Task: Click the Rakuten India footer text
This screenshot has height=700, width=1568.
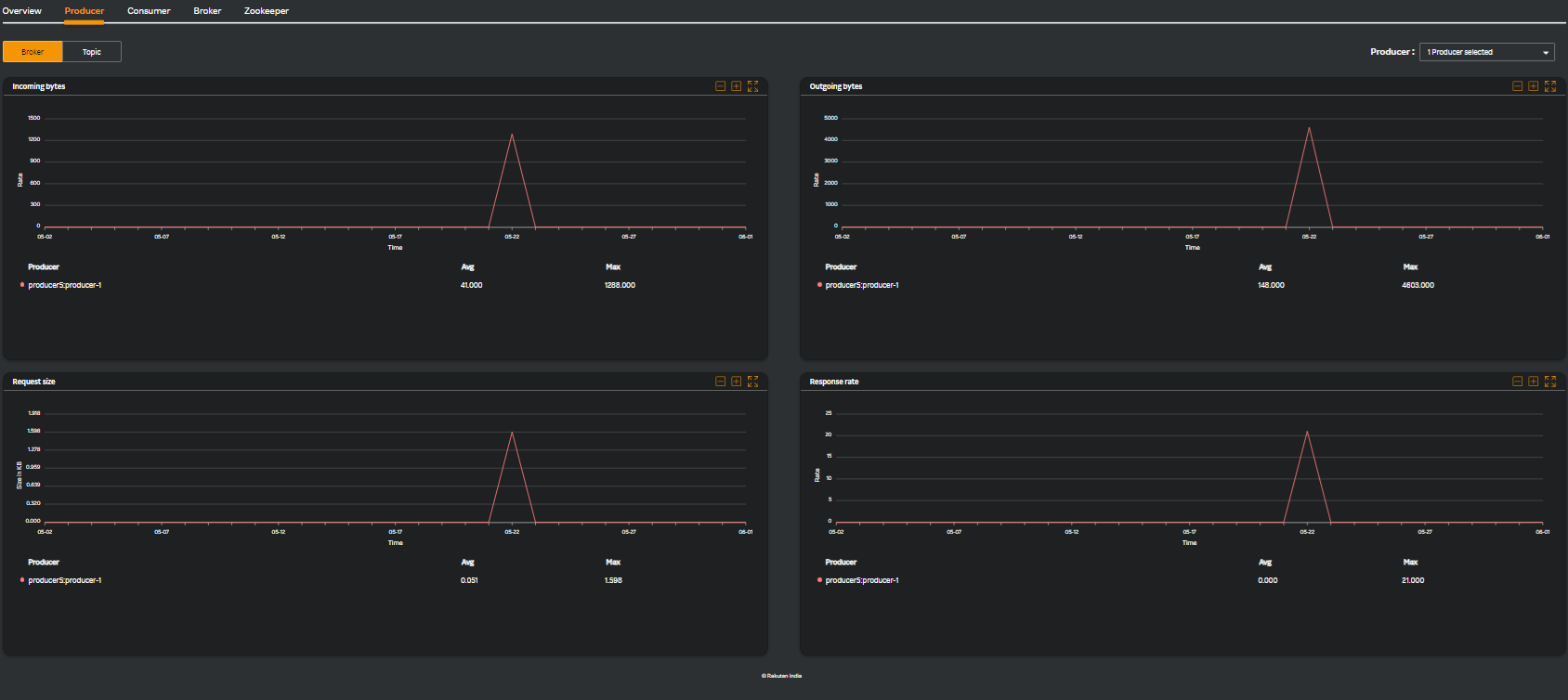Action: [x=781, y=676]
